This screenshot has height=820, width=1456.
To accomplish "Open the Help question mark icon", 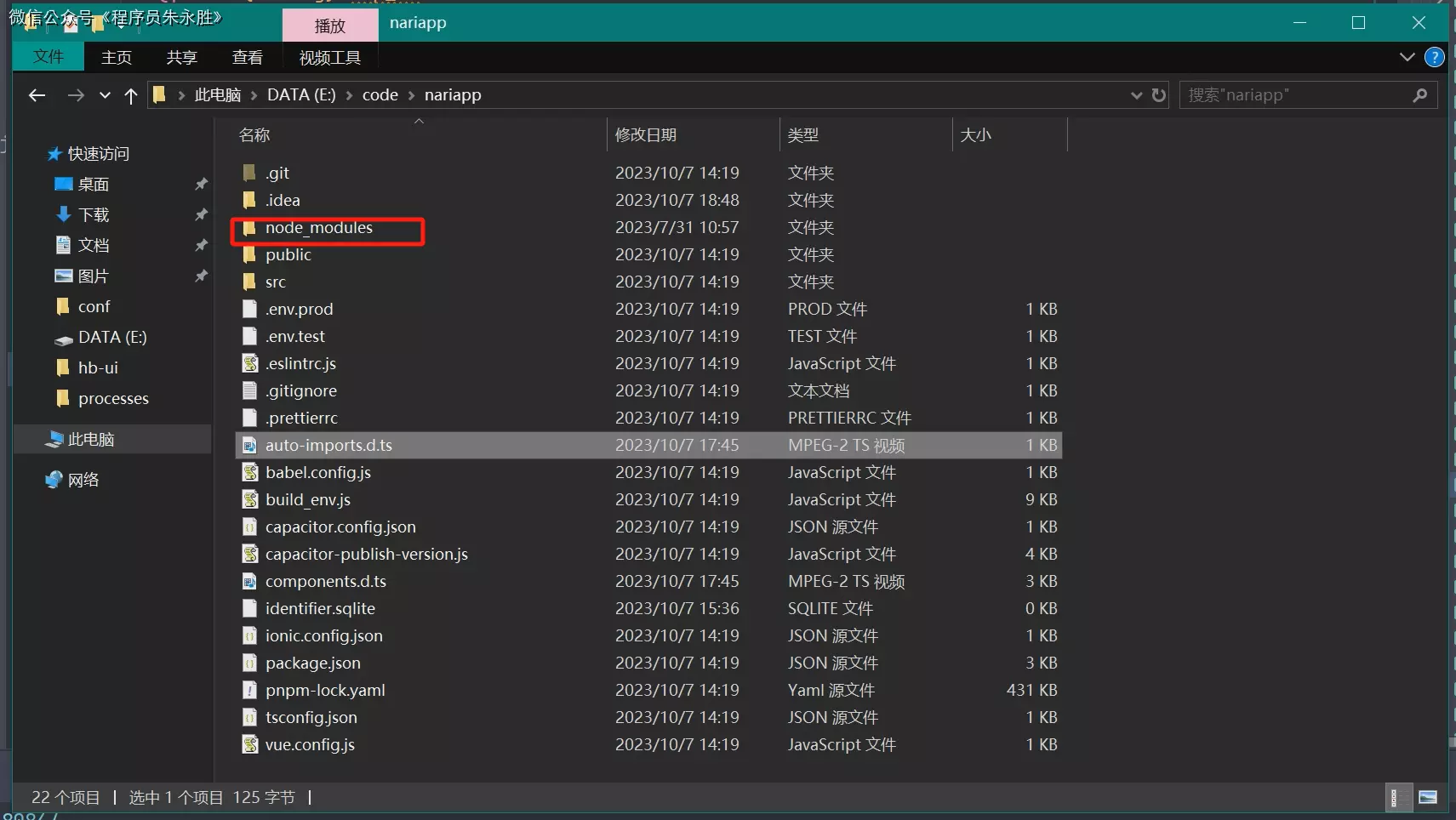I will (1434, 57).
